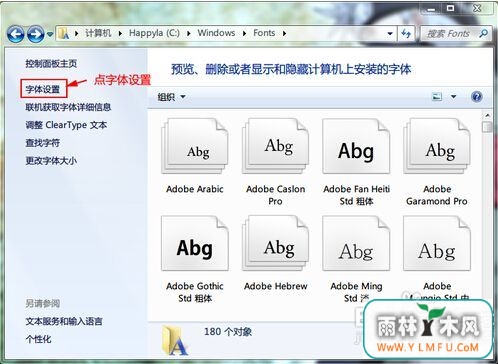Select Adobe Ming Std font icon
The width and height of the screenshot is (498, 364).
356,243
